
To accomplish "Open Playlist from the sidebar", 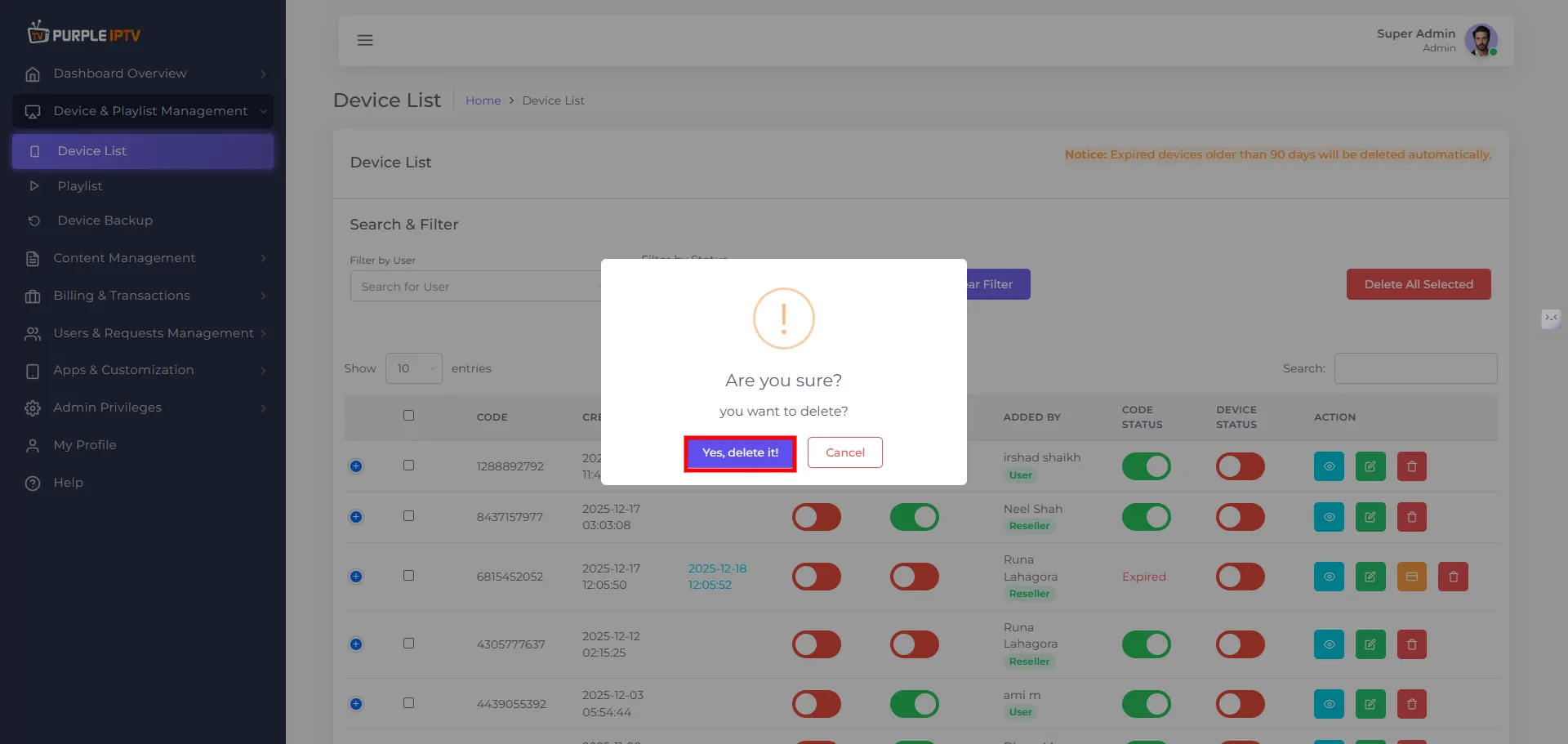I will tap(143, 186).
